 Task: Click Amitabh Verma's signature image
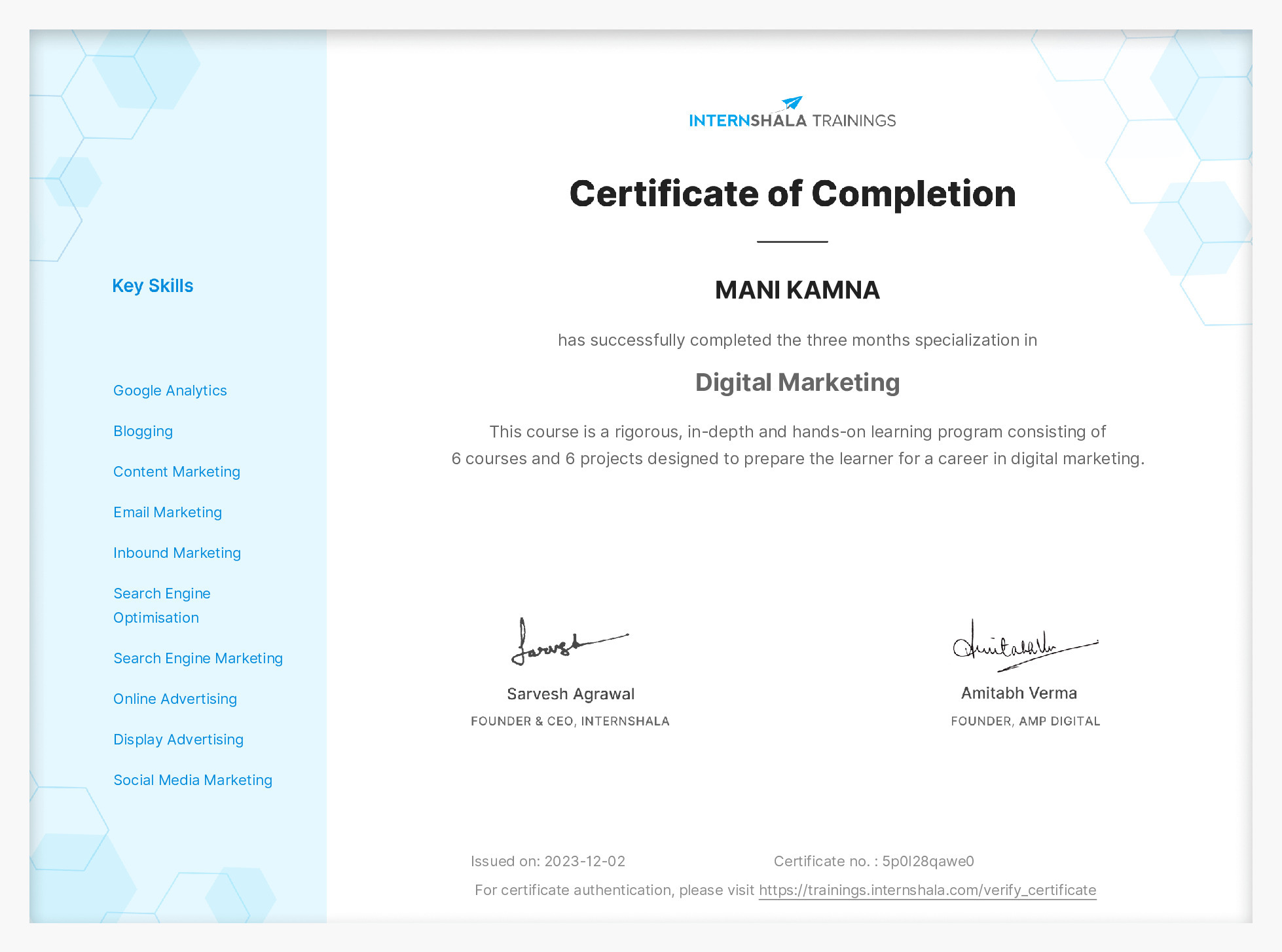point(1025,646)
